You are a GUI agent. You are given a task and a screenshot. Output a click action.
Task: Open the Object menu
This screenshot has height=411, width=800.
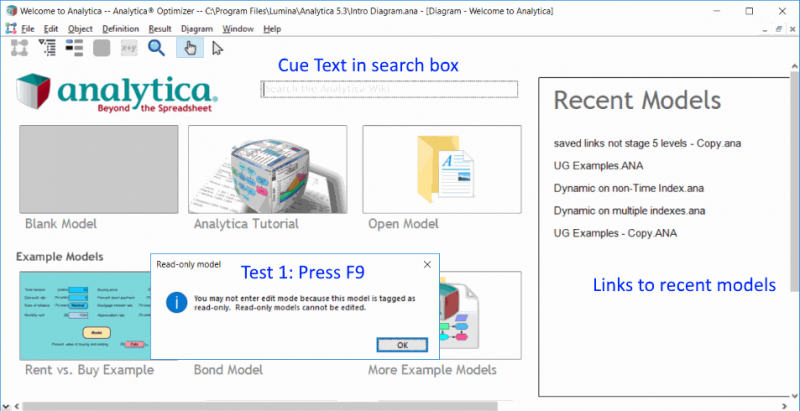[80, 29]
